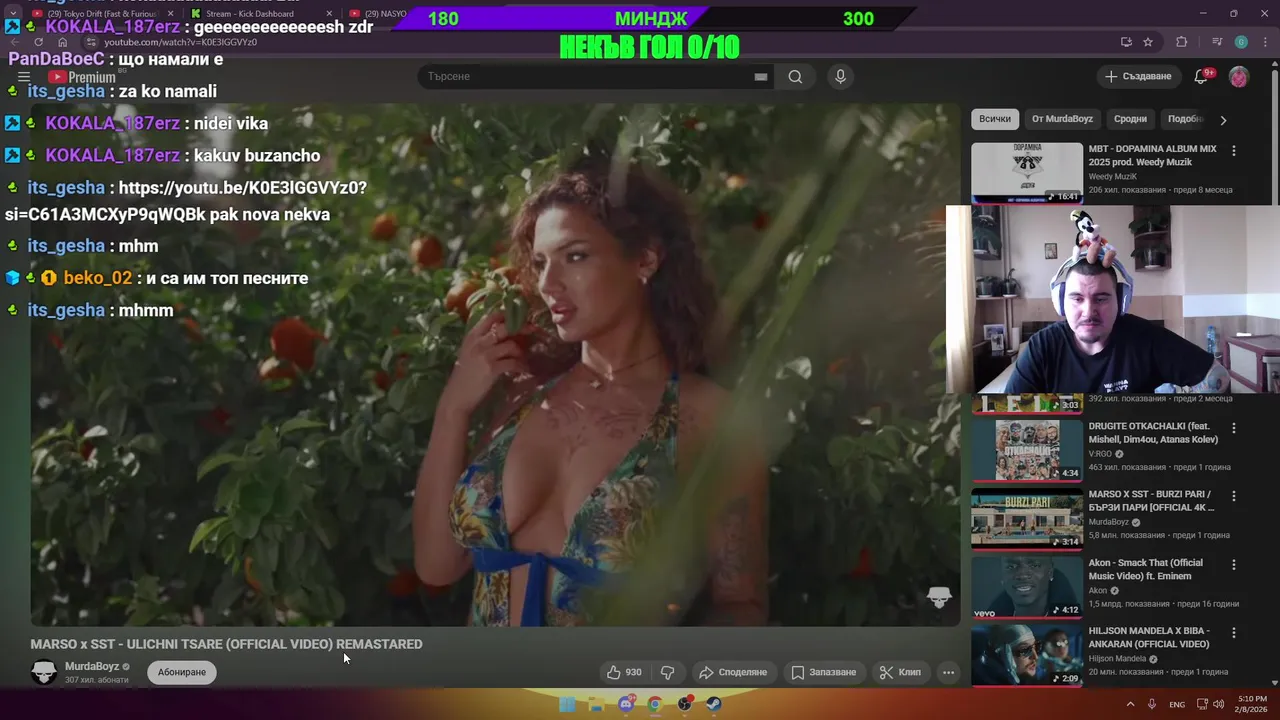Open the on-screen keyboard icon in search box

[x=761, y=77]
